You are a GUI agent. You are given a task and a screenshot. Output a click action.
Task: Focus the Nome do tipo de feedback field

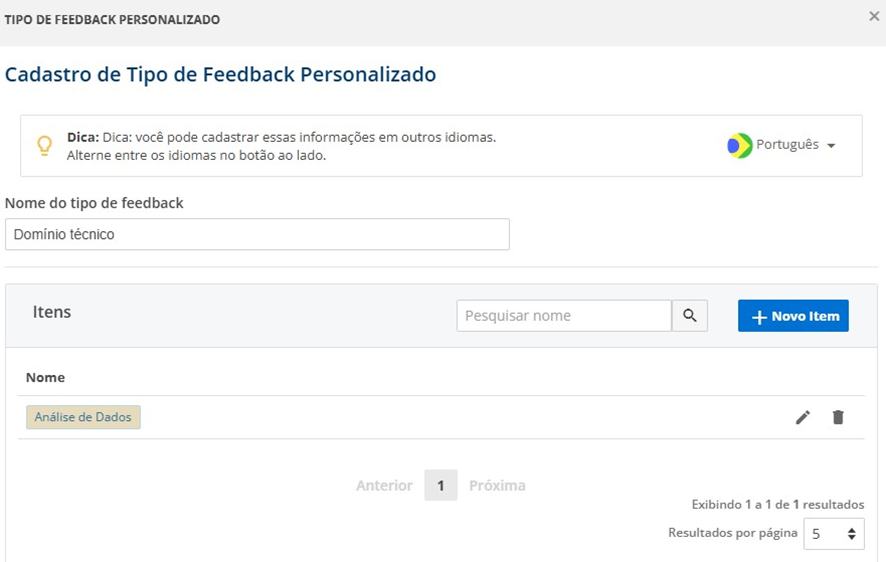click(257, 234)
